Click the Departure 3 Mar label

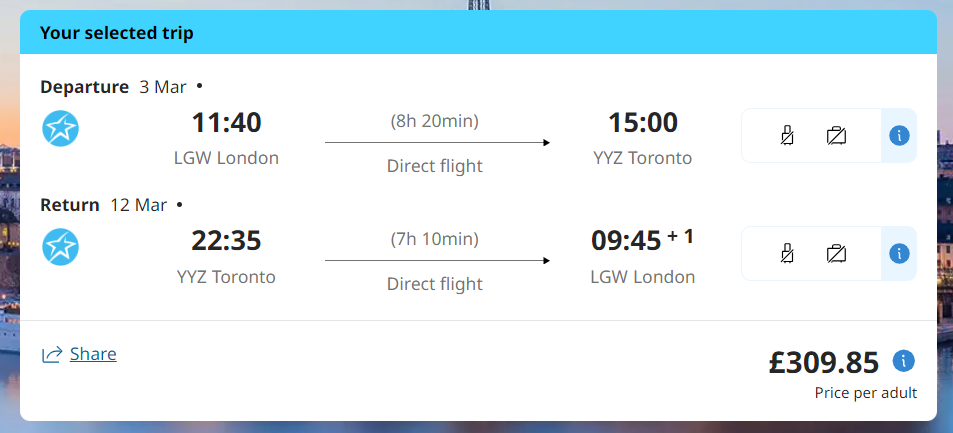113,86
